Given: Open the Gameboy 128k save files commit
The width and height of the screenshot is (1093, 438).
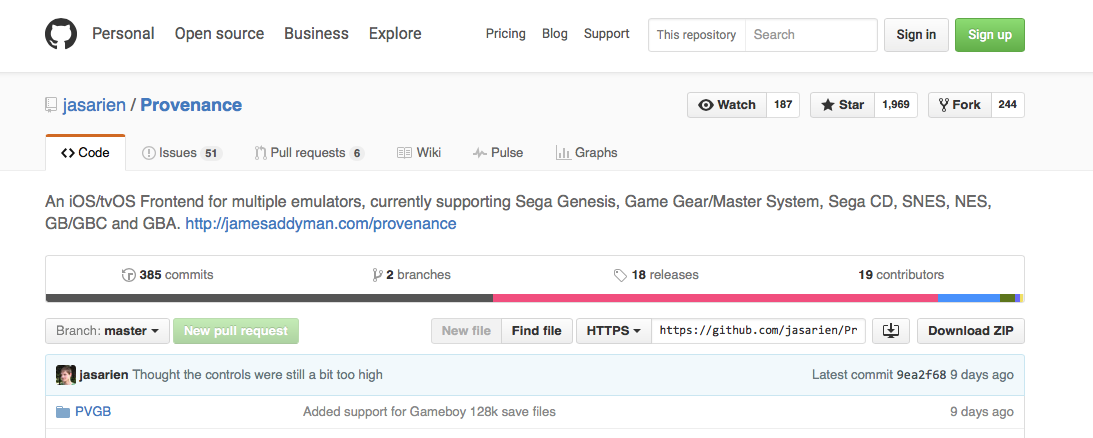Looking at the screenshot, I should click(429, 411).
